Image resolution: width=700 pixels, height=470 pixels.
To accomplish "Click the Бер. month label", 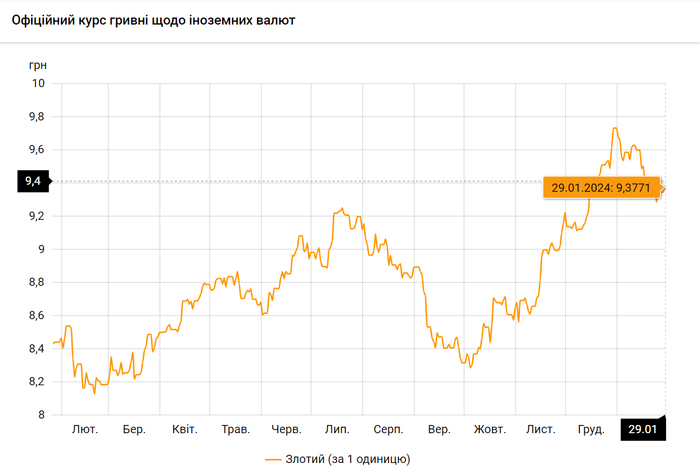I will (x=134, y=429).
